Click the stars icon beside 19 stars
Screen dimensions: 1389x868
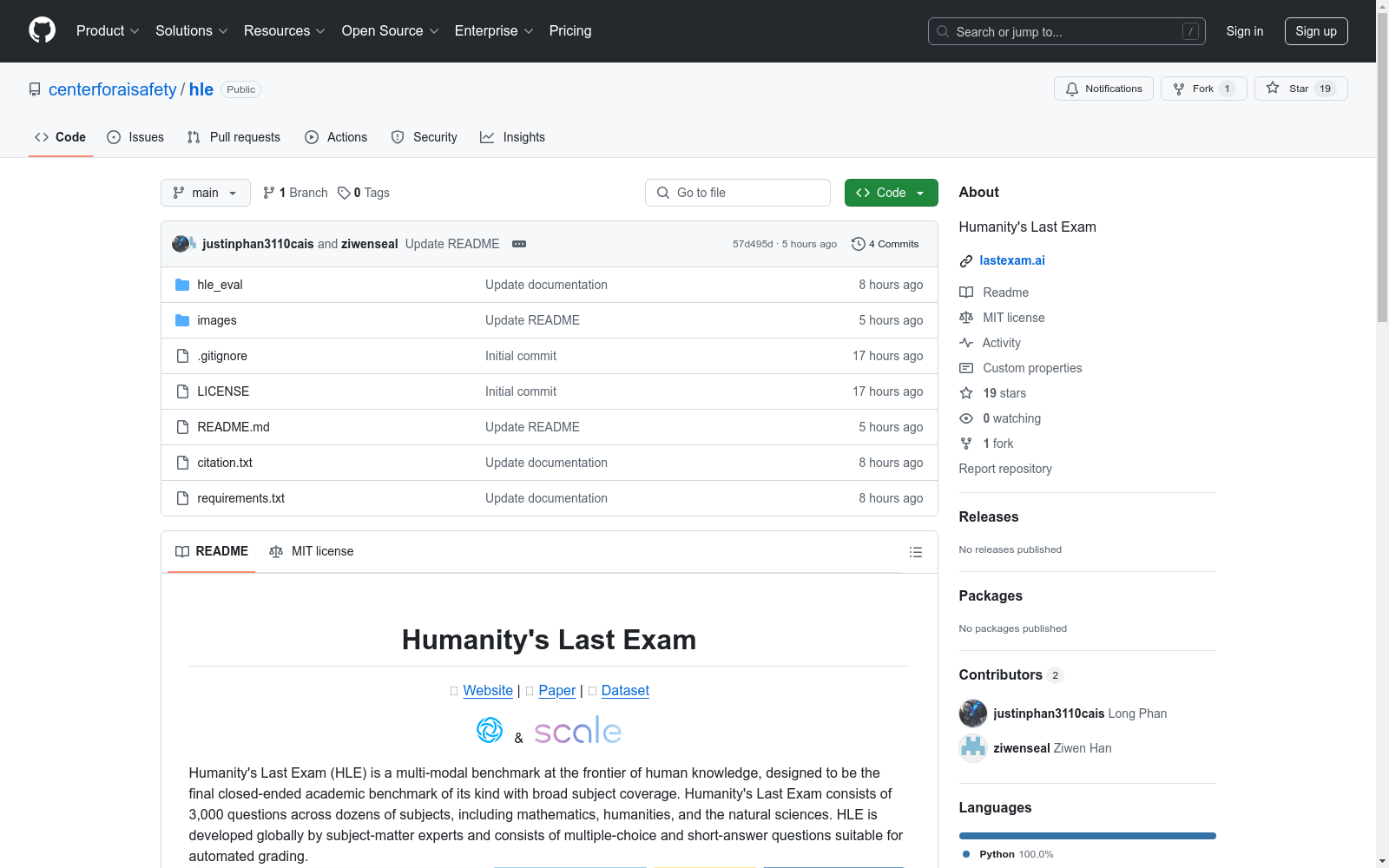tap(966, 393)
